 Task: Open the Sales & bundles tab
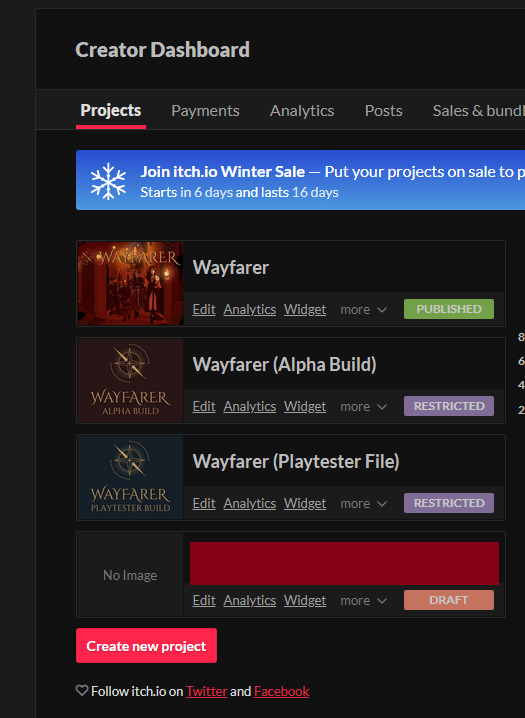(479, 110)
